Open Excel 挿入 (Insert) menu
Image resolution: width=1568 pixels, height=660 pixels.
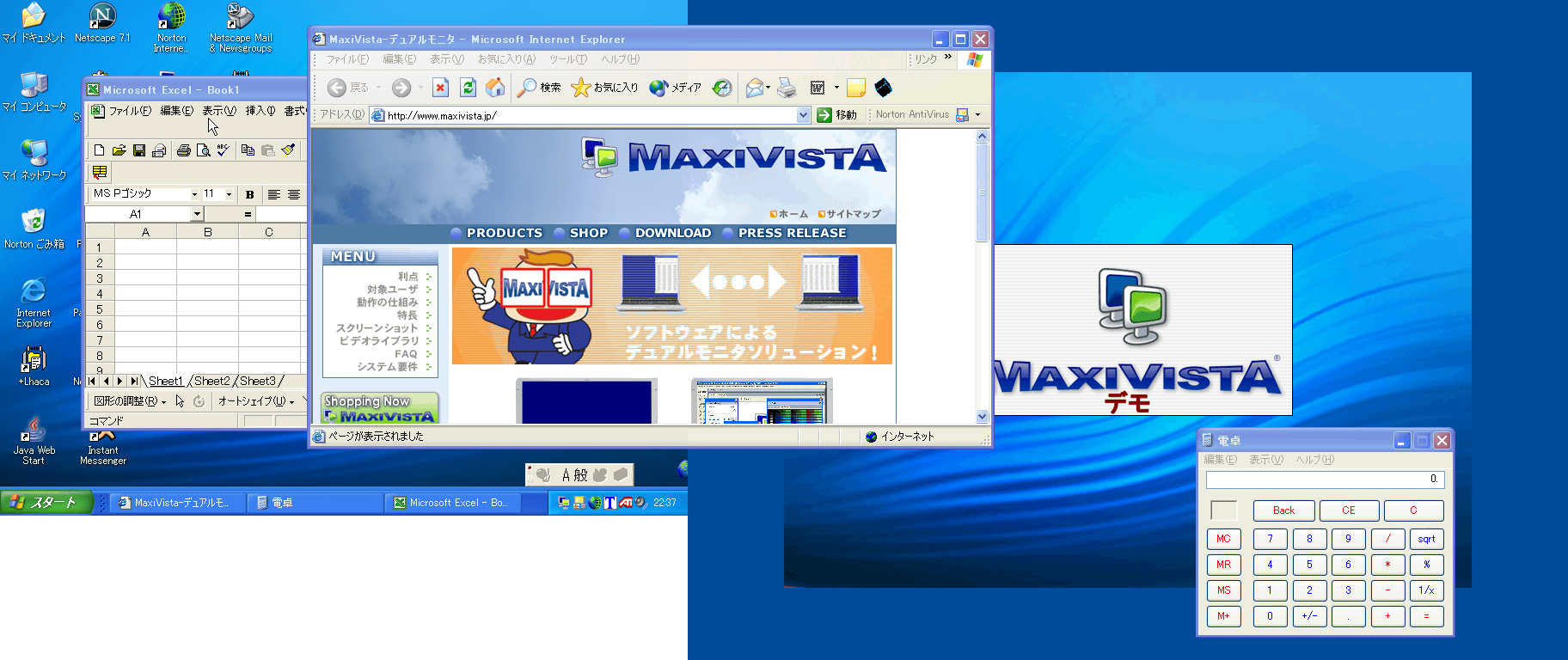point(260,111)
